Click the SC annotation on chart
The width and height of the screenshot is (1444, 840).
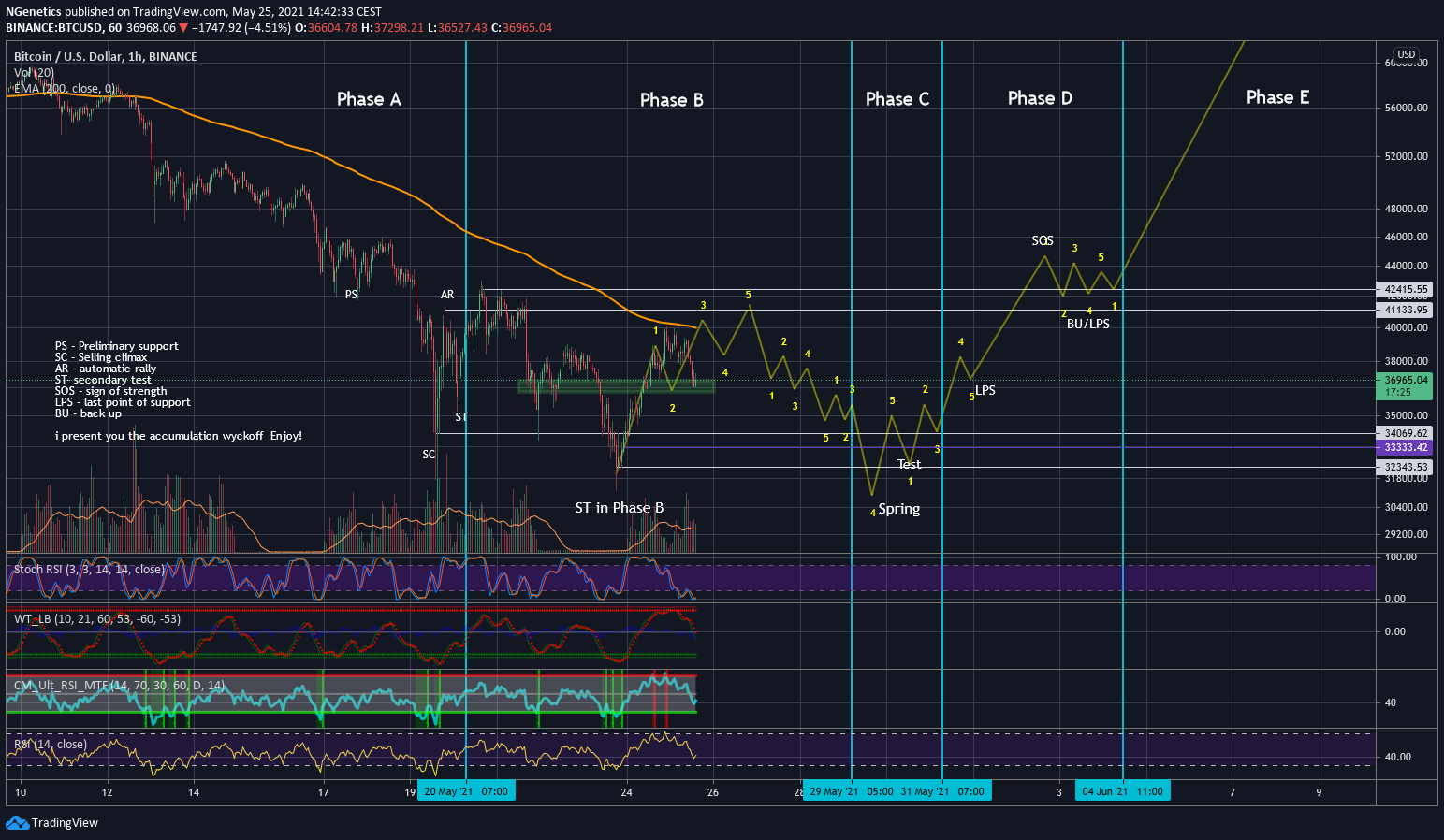tap(429, 455)
